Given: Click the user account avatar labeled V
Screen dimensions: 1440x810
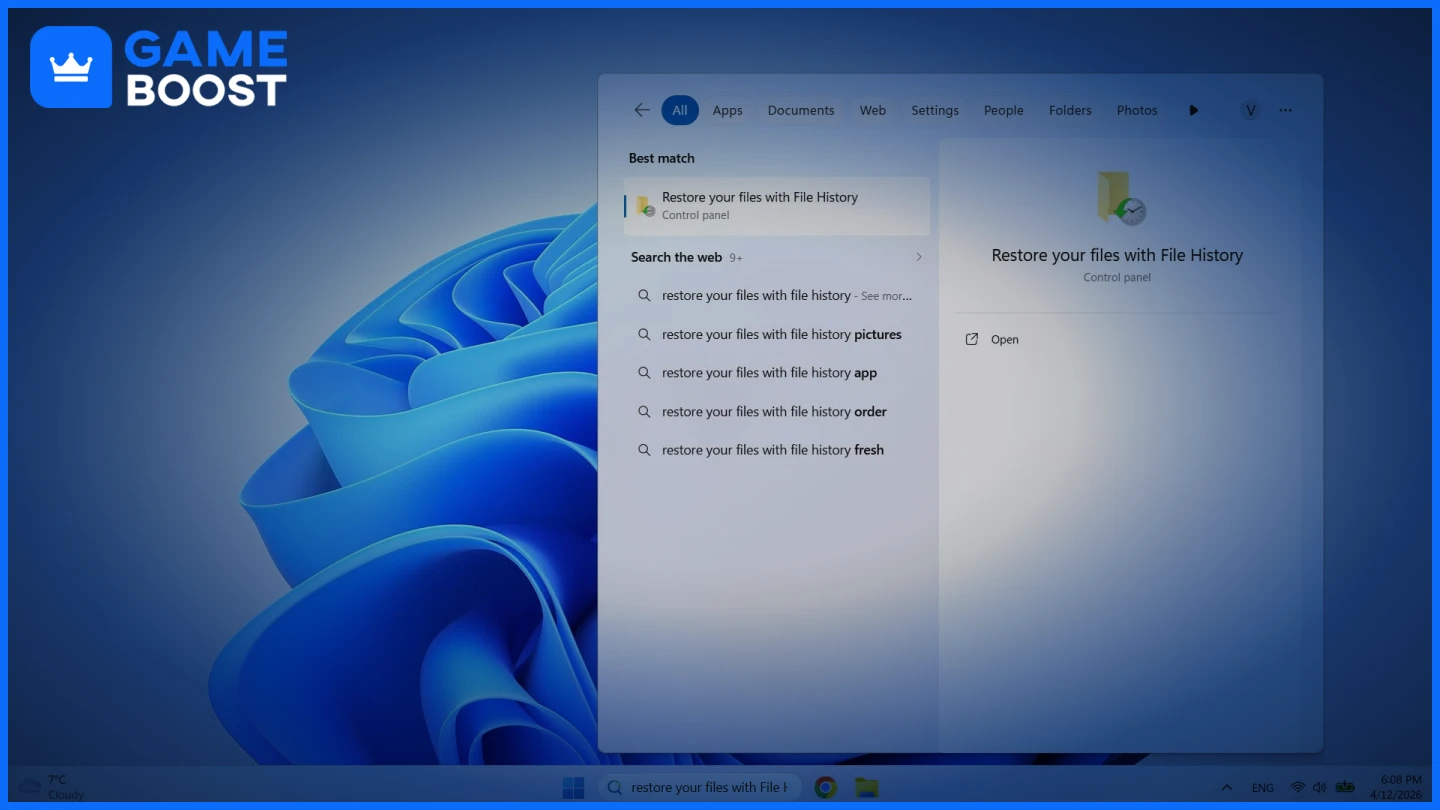Looking at the screenshot, I should (1249, 110).
